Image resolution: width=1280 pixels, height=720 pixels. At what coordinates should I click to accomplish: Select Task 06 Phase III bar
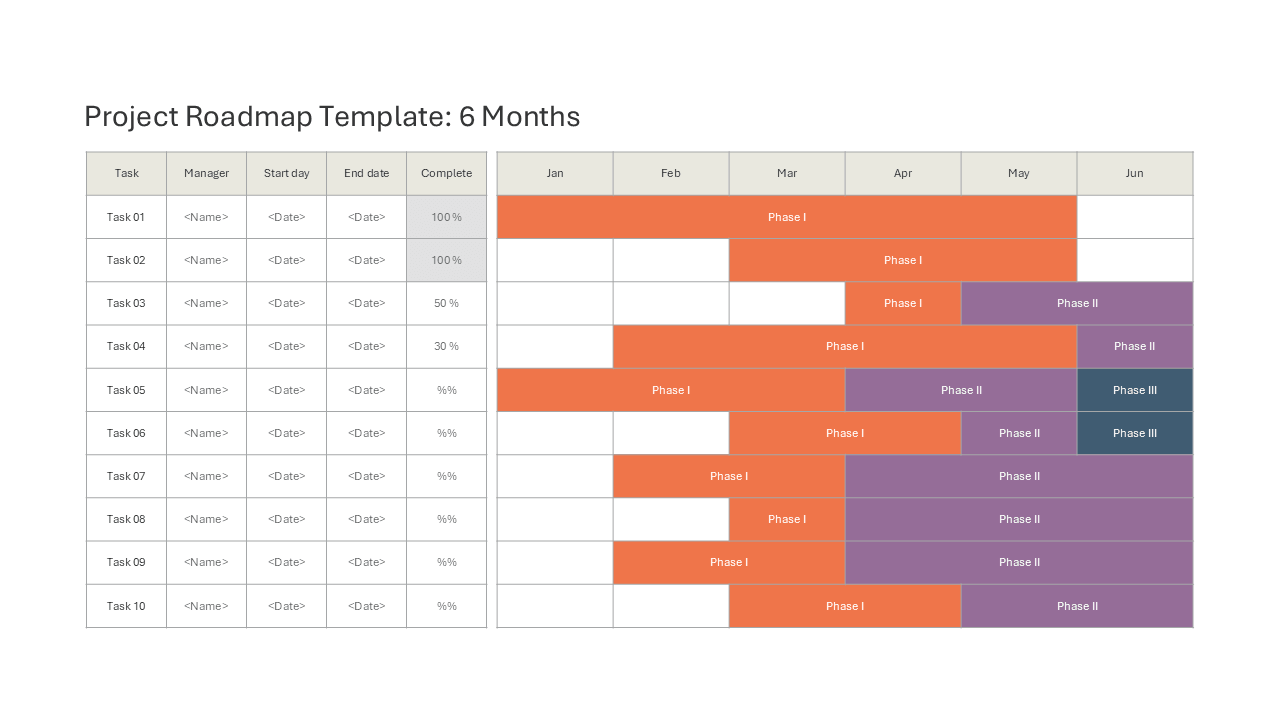click(x=1135, y=433)
